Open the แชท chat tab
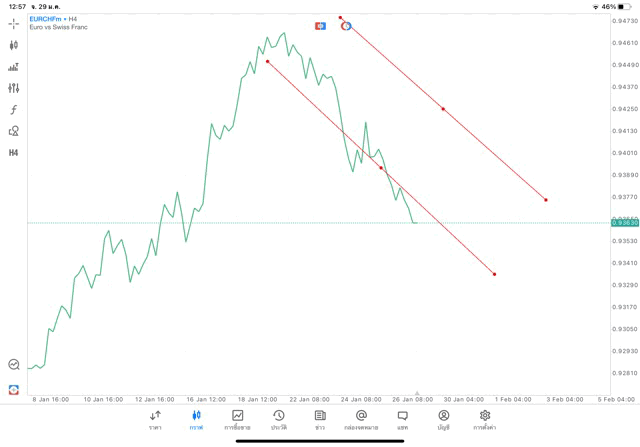This screenshot has width=640, height=447. tap(402, 420)
